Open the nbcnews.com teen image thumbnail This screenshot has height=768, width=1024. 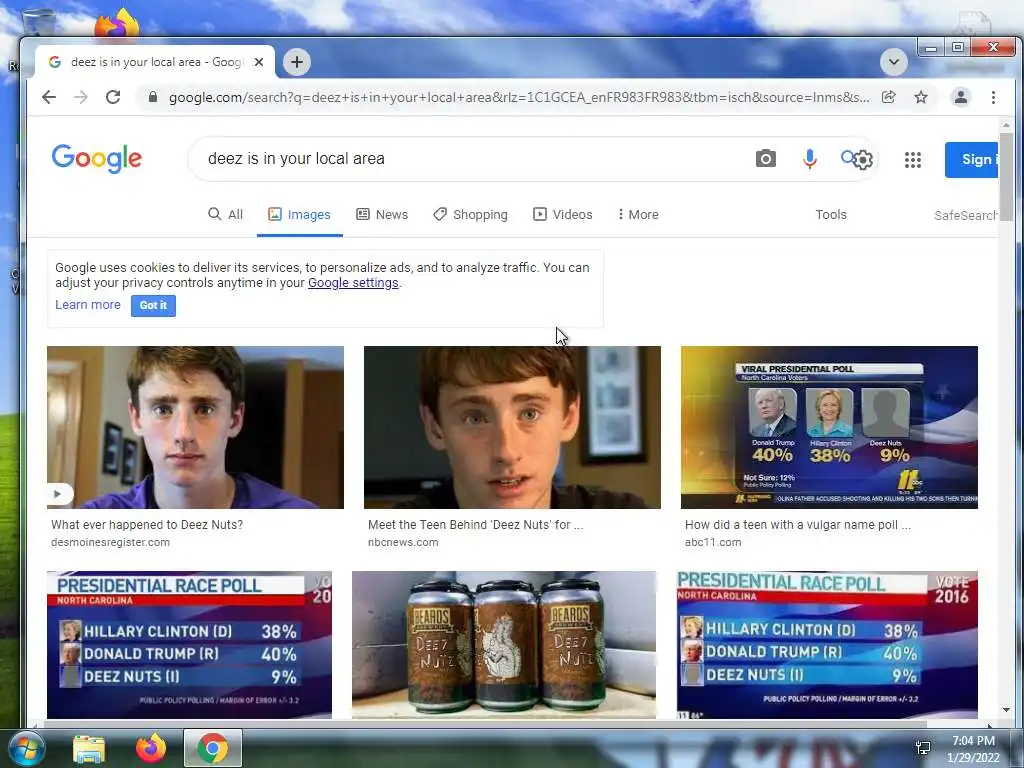click(512, 427)
